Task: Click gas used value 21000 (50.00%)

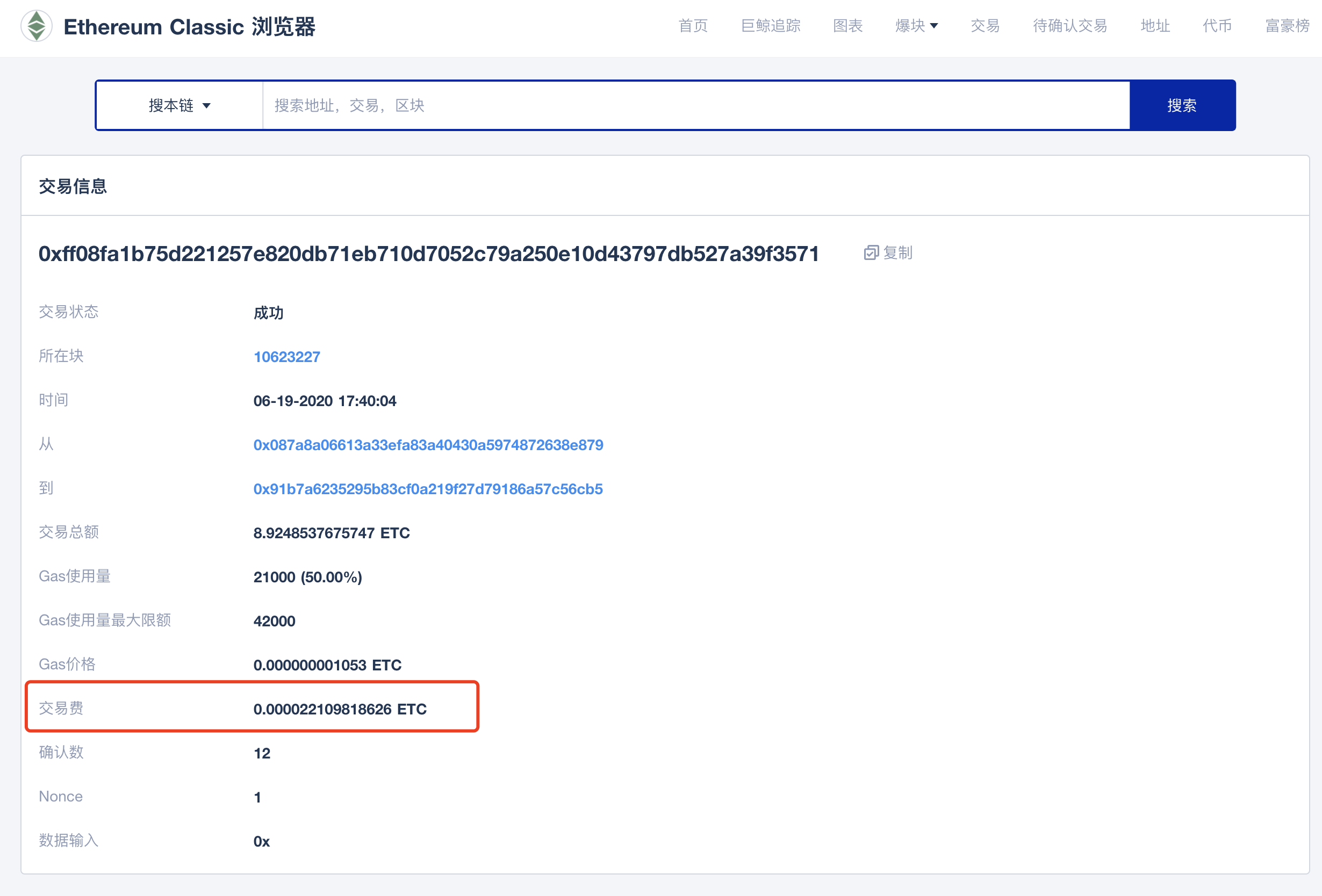Action: point(308,577)
